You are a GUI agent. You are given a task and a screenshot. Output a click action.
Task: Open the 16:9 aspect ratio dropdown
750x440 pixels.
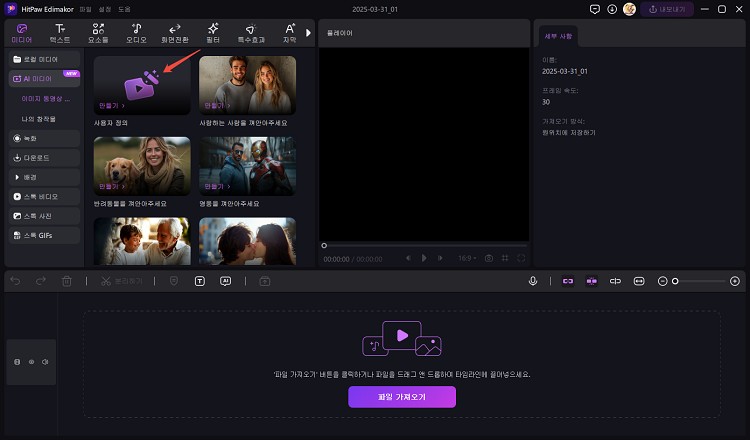click(466, 258)
